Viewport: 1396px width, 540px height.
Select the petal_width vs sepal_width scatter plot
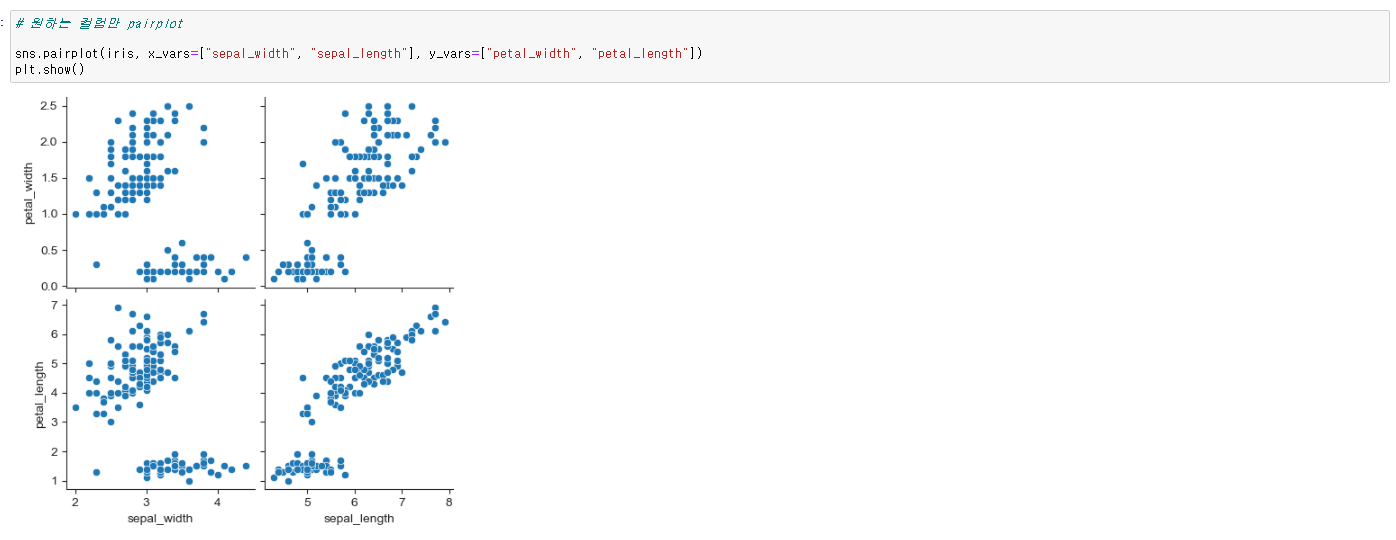click(x=160, y=192)
